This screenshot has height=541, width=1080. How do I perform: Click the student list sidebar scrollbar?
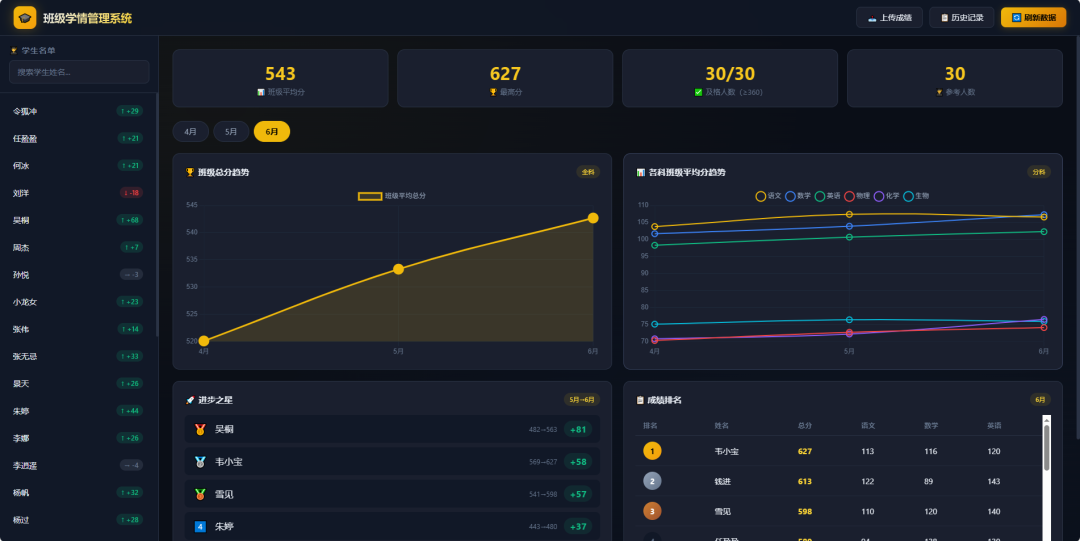tap(157, 215)
